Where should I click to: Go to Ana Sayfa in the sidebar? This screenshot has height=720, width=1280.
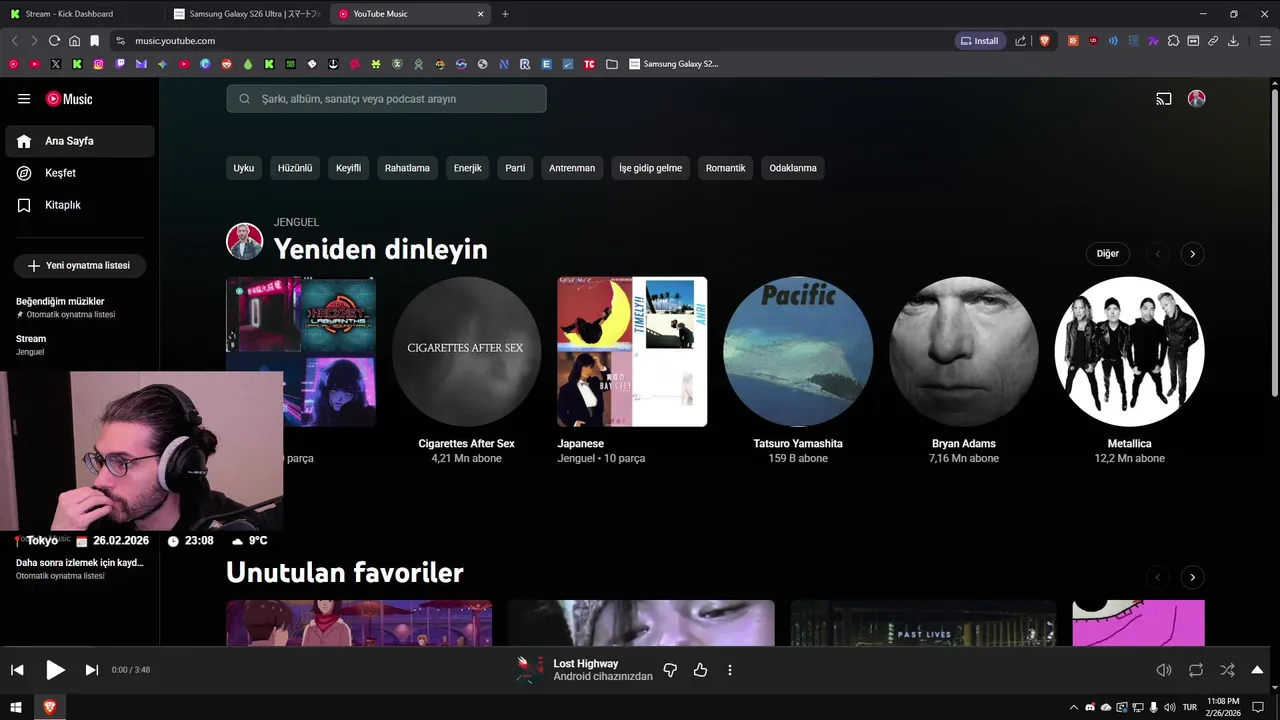pyautogui.click(x=80, y=141)
